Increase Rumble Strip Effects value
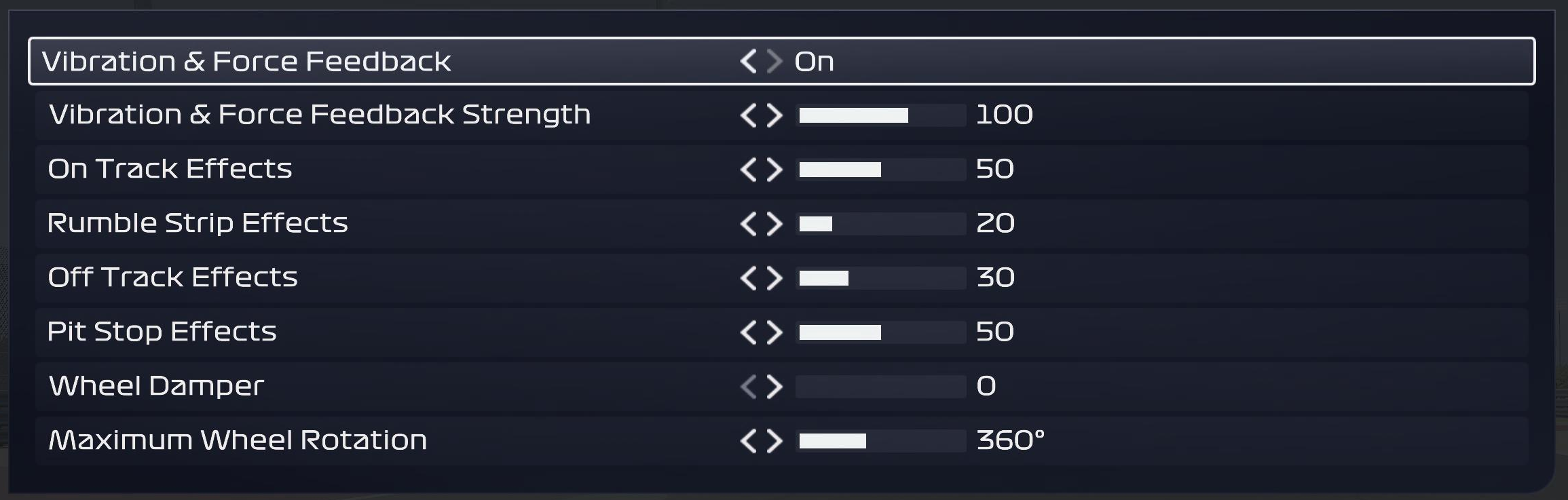The image size is (1568, 500). 774,224
